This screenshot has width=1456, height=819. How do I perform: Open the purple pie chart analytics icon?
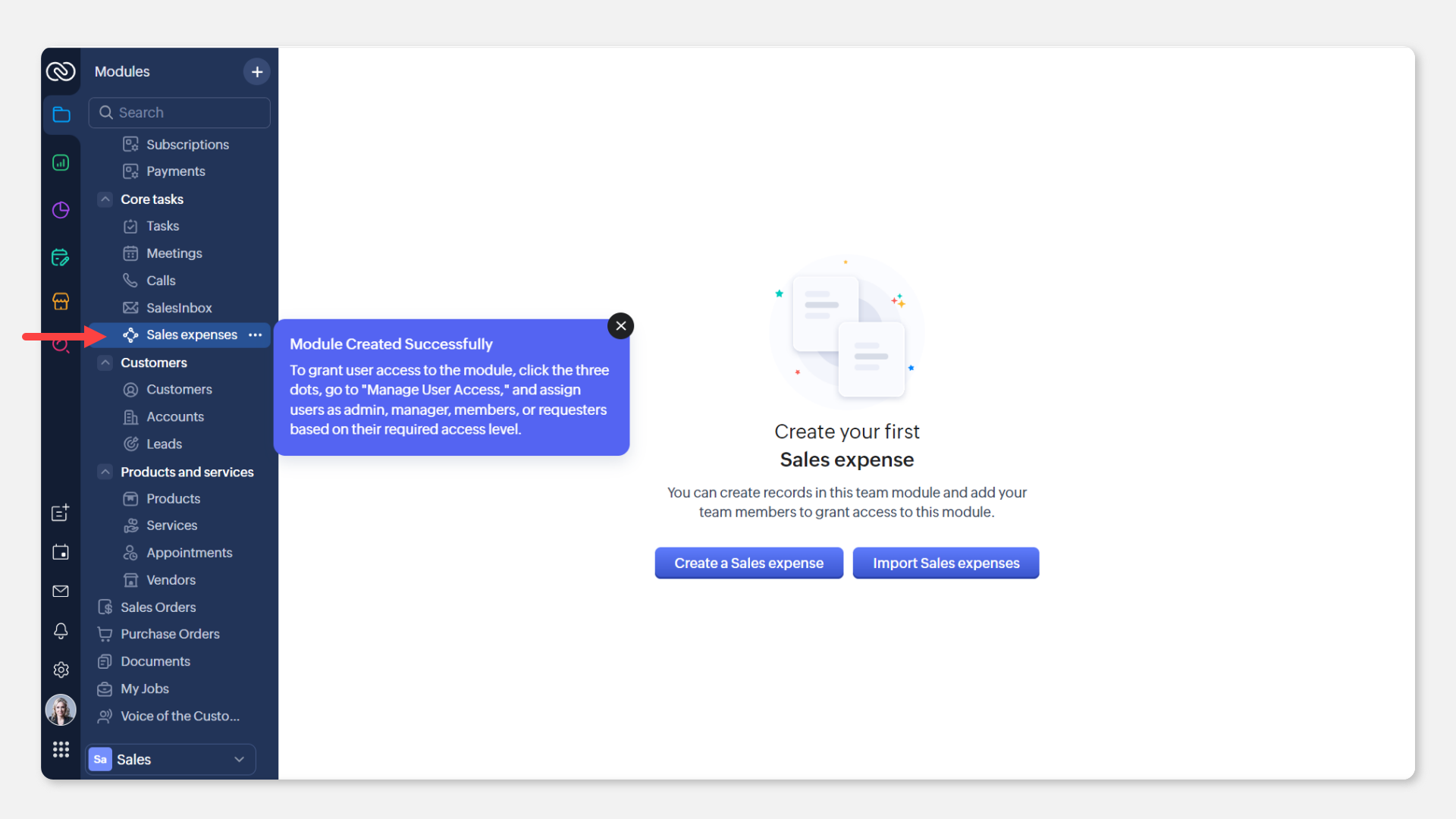pyautogui.click(x=61, y=210)
